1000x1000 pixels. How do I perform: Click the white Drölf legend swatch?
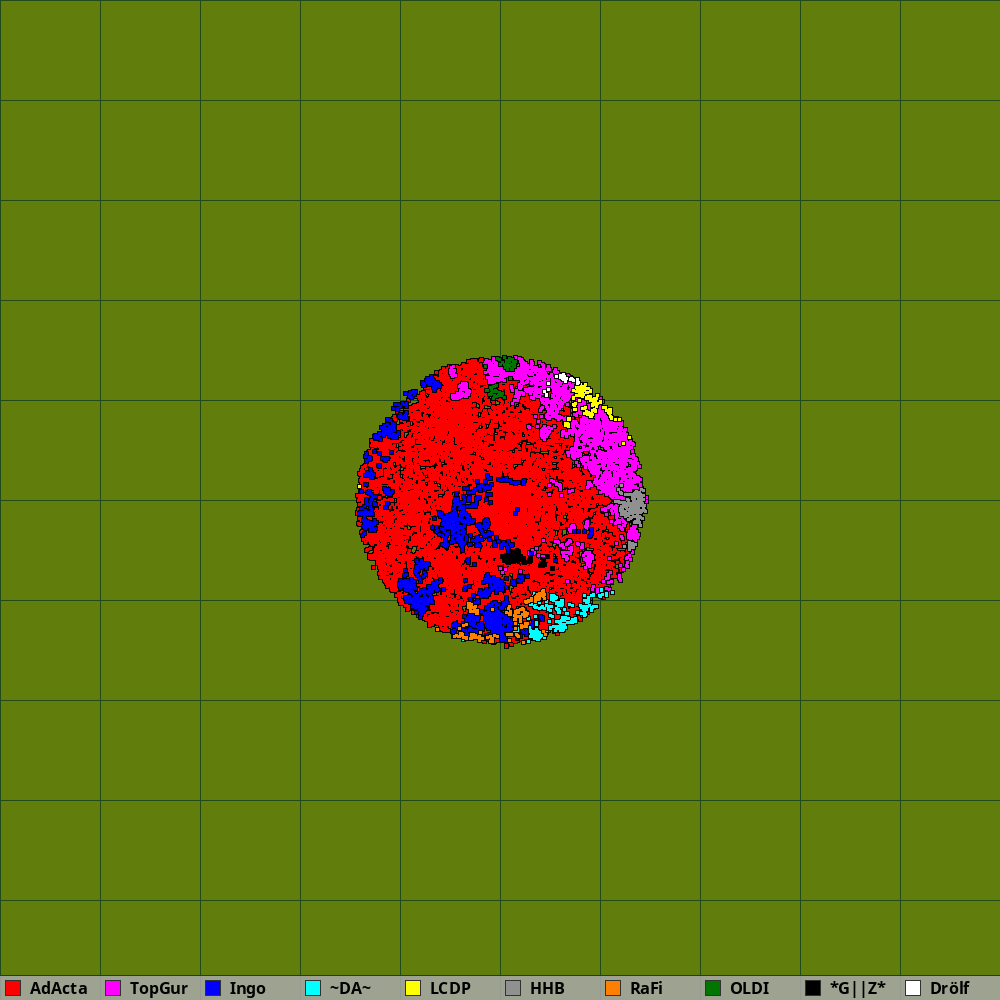pos(913,988)
